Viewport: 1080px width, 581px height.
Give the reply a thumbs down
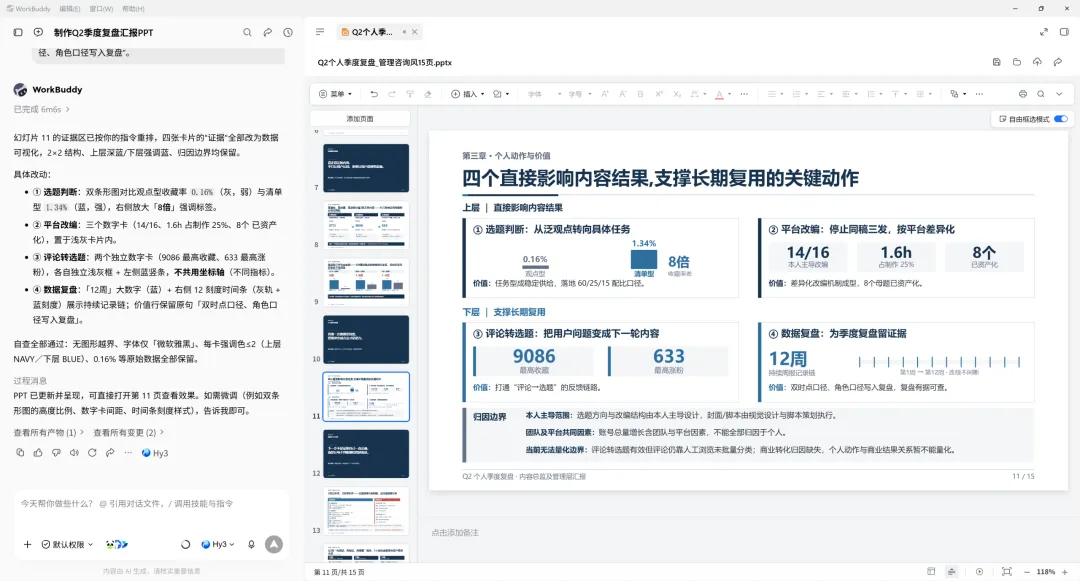(x=56, y=453)
